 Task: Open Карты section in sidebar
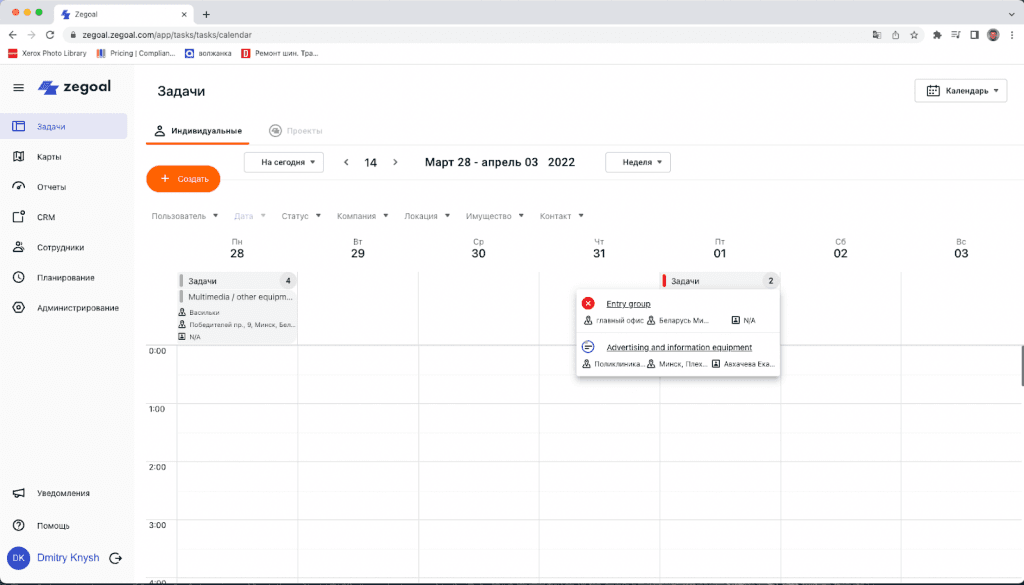pos(49,157)
